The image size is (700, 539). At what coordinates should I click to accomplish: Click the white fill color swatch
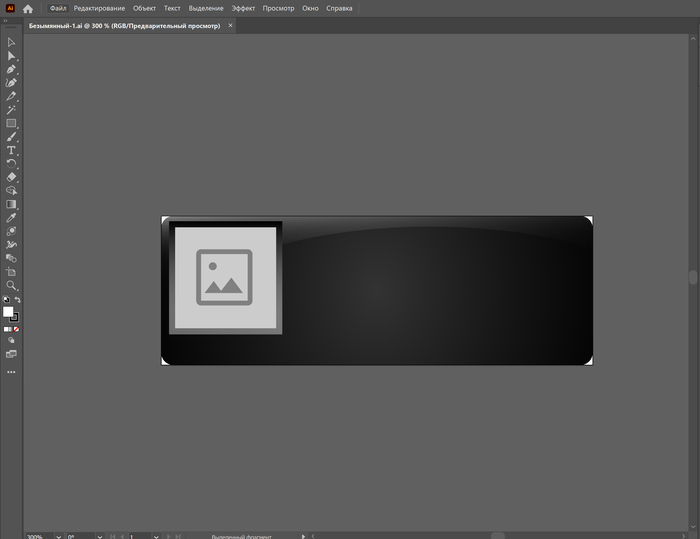[8, 312]
